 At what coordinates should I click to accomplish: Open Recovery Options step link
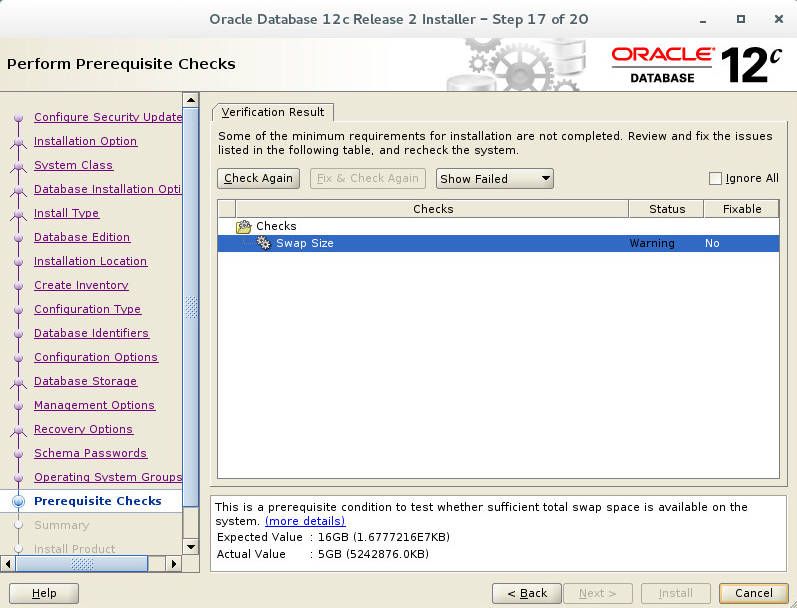click(x=83, y=429)
